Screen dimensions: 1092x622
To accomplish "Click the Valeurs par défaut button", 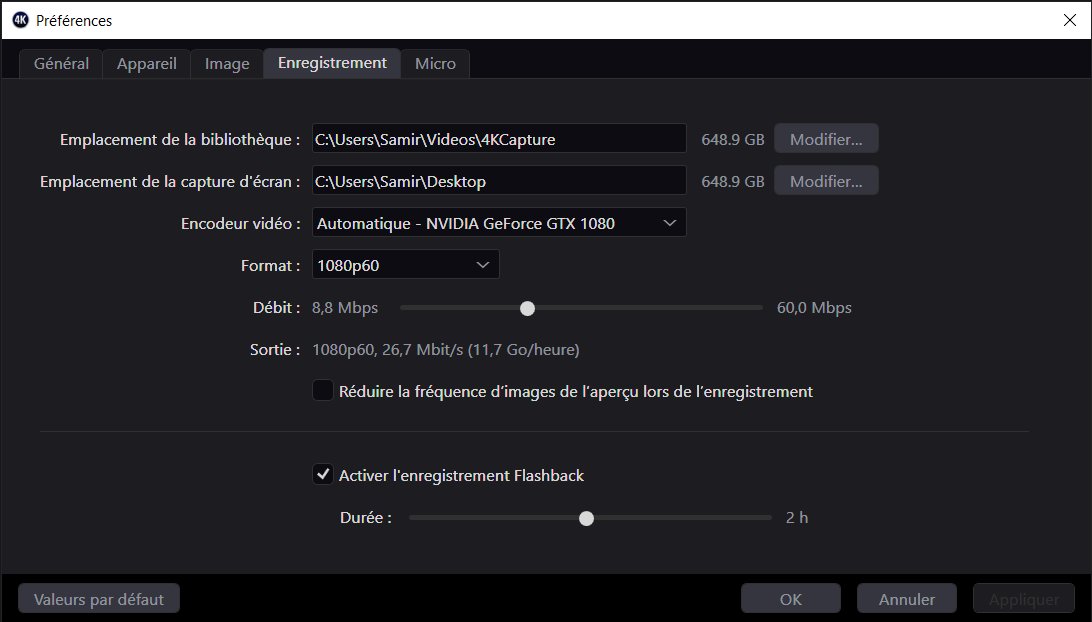I will (x=98, y=599).
